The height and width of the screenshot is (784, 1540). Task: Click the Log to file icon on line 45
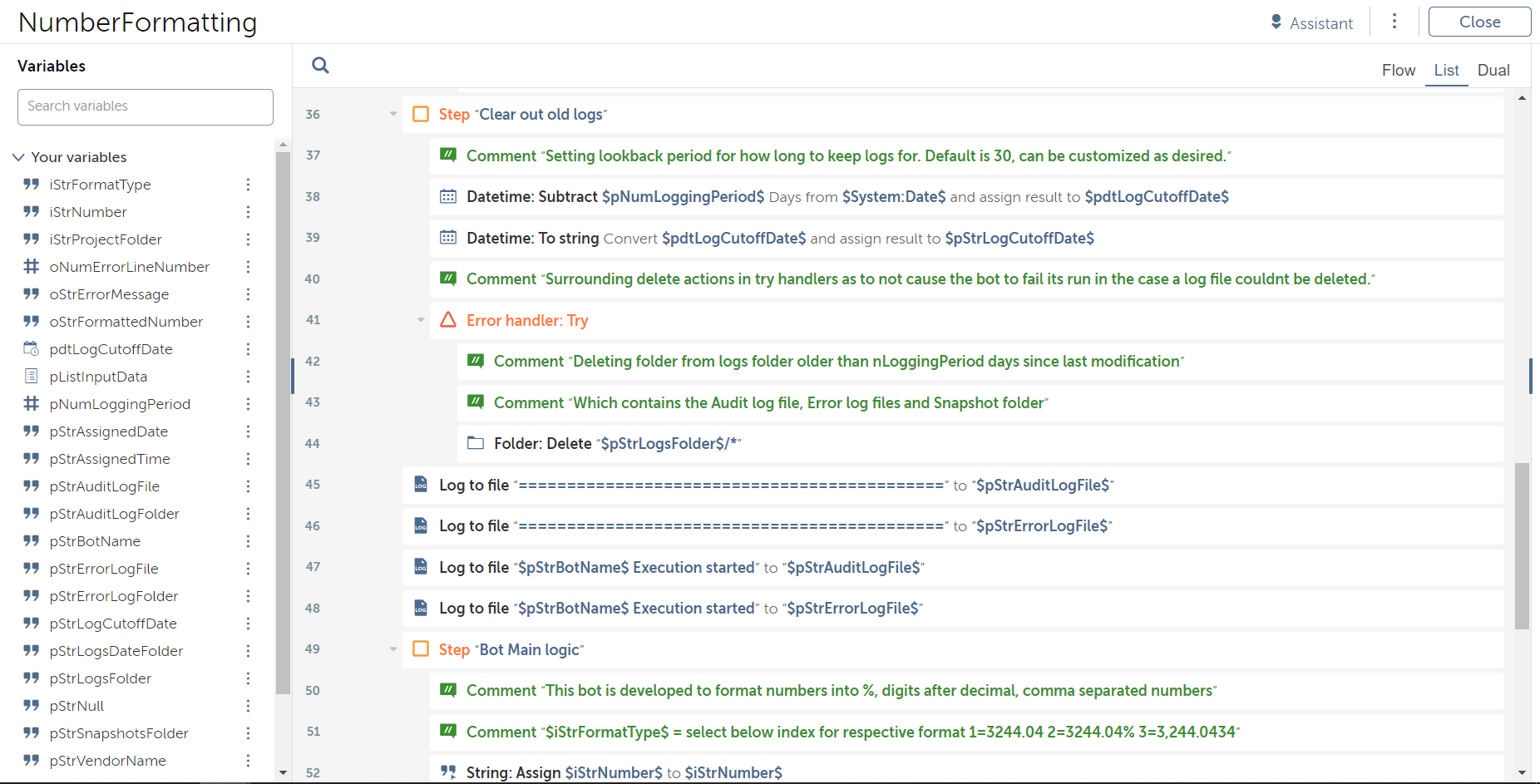click(x=421, y=485)
